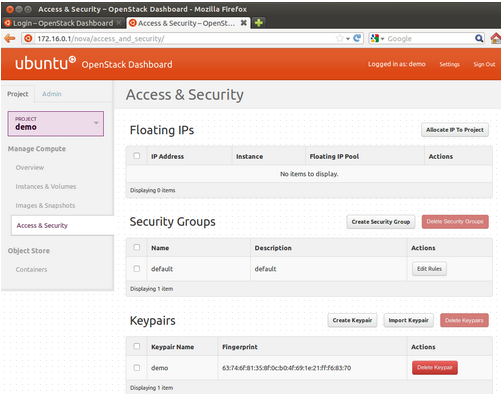Click the Firefox home icon

495,38
